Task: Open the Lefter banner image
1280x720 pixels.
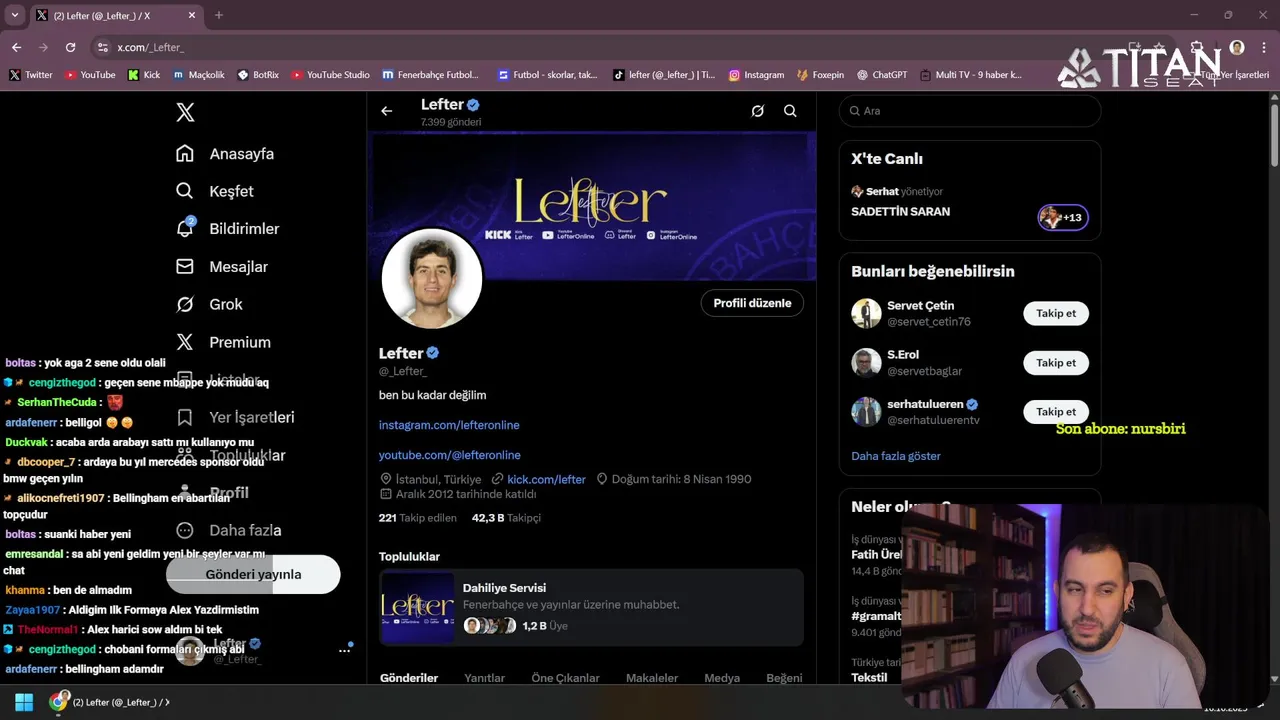Action: tap(594, 205)
